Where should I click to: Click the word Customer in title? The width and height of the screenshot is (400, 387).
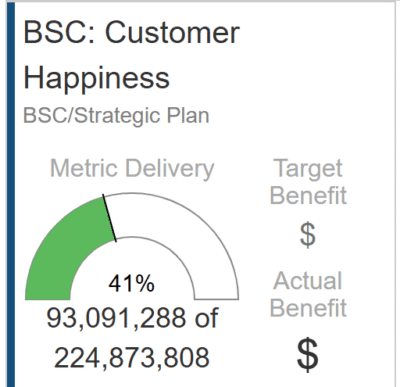click(173, 33)
